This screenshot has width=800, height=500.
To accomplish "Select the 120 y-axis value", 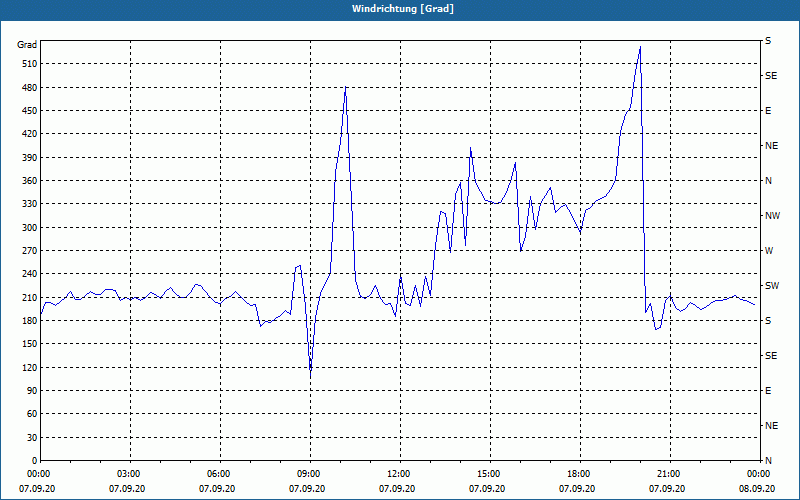I will pyautogui.click(x=30, y=367).
